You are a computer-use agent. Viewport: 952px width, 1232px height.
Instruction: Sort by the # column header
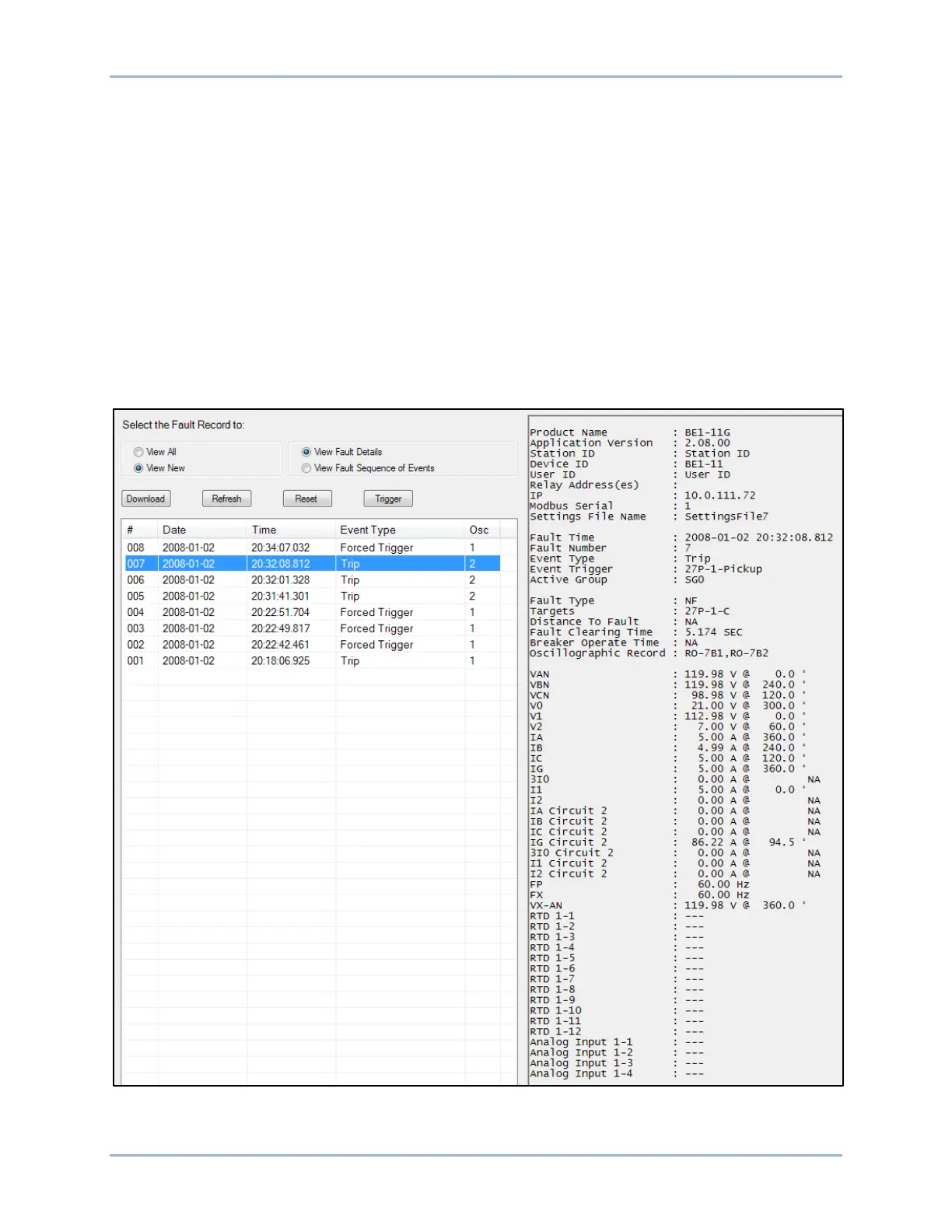(x=140, y=530)
